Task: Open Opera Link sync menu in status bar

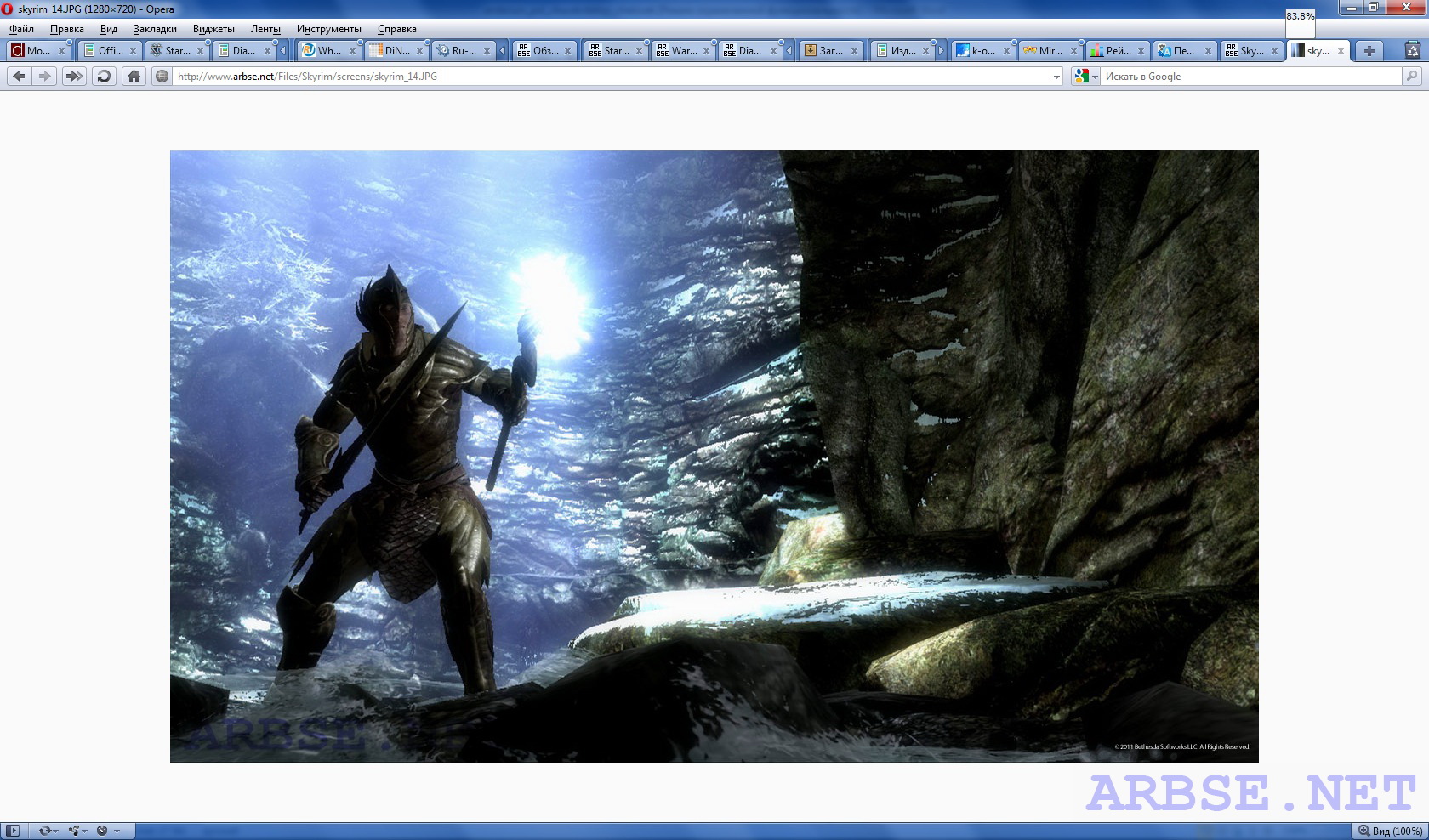Action: (x=47, y=831)
